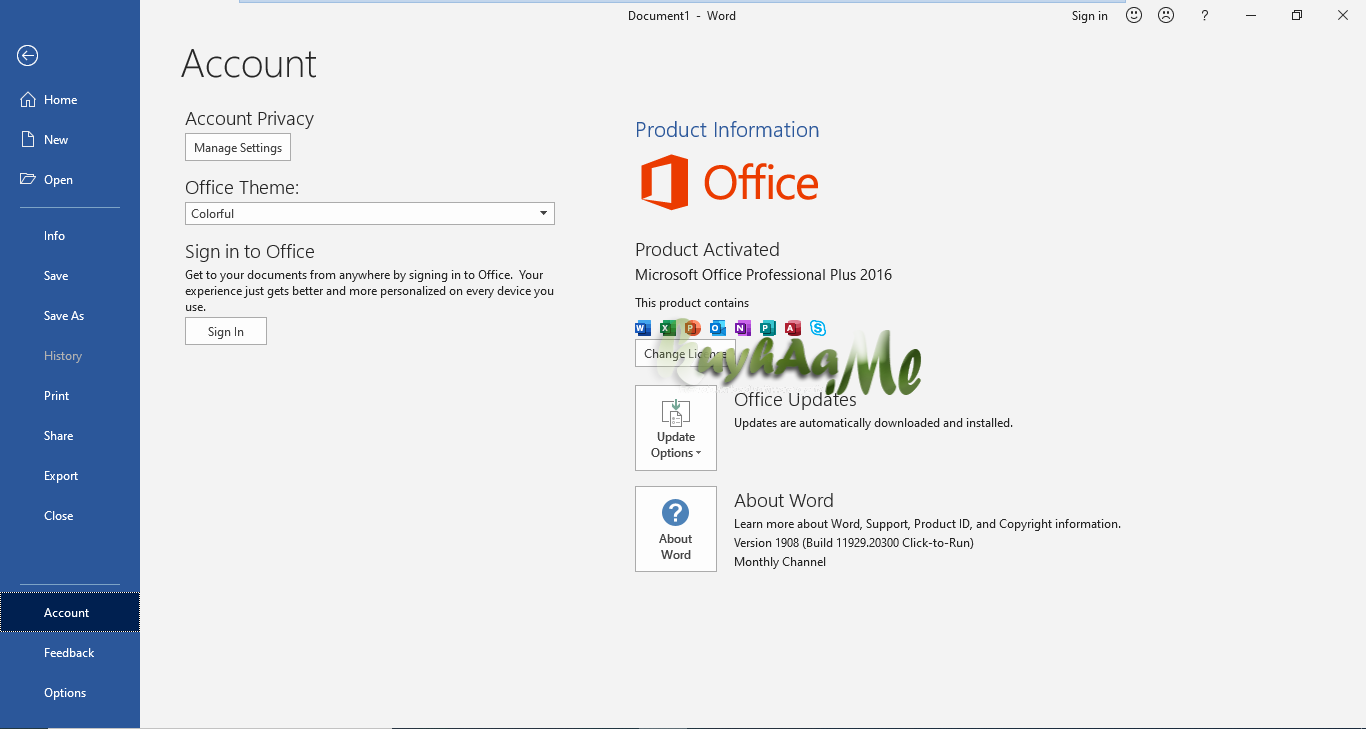The width and height of the screenshot is (1366, 729).
Task: Click the About Word button
Action: point(676,529)
